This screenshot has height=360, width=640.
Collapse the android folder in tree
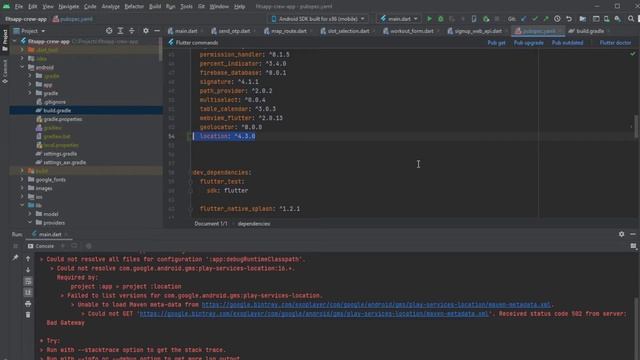click(22, 67)
